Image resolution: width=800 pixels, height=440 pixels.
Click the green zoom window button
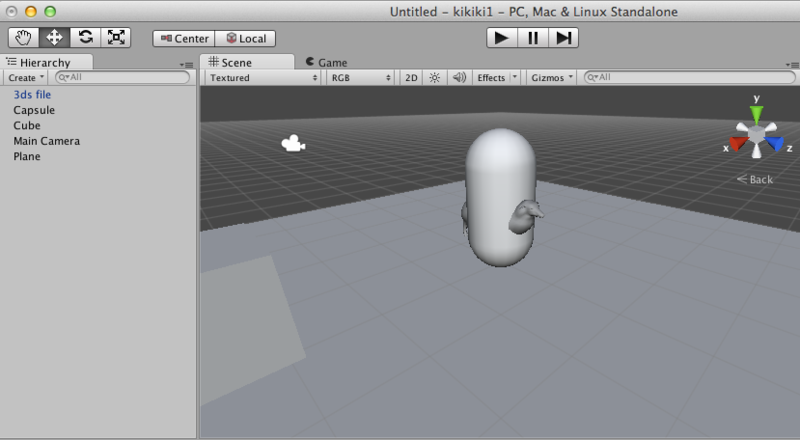tap(50, 11)
